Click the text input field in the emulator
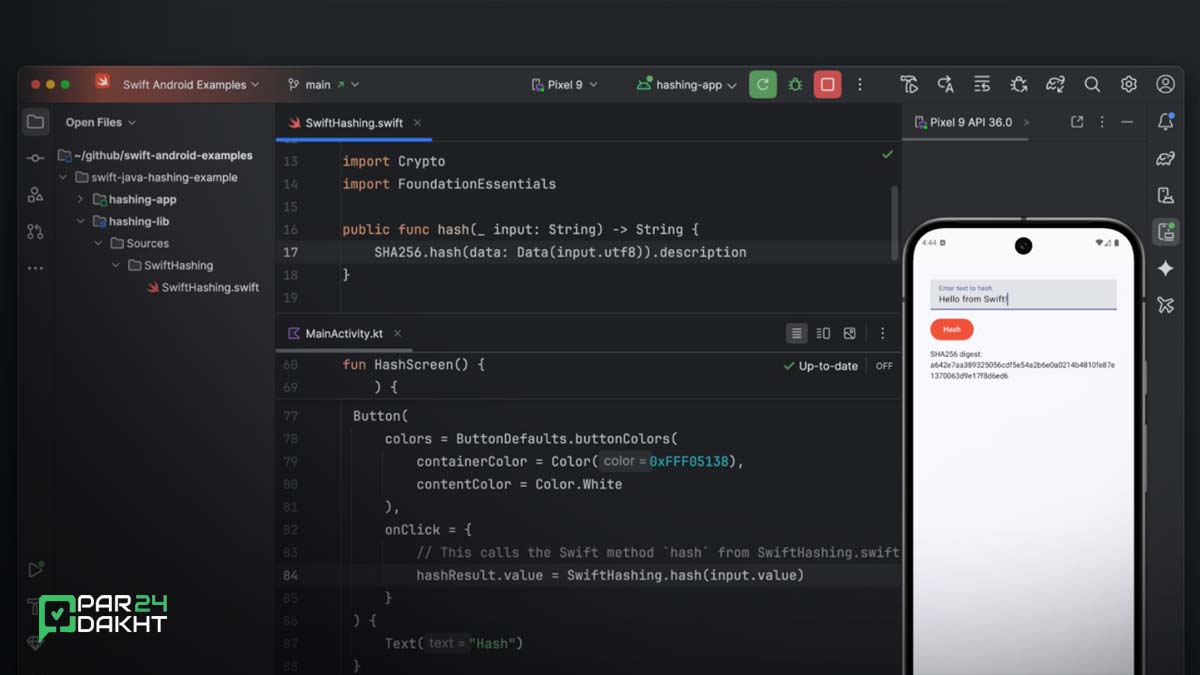This screenshot has width=1200, height=675. (x=1022, y=295)
